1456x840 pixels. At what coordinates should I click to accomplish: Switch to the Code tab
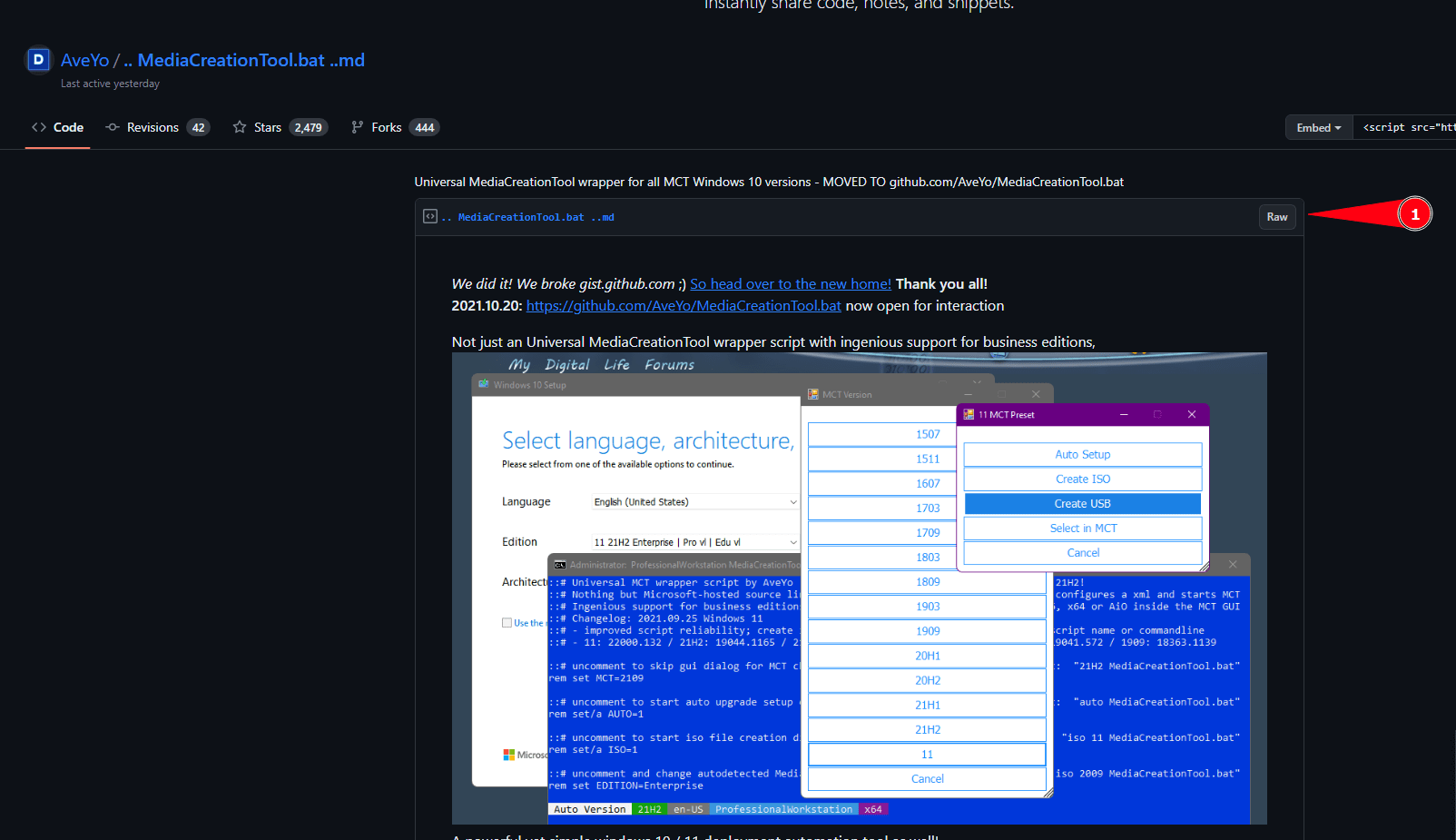pos(57,127)
